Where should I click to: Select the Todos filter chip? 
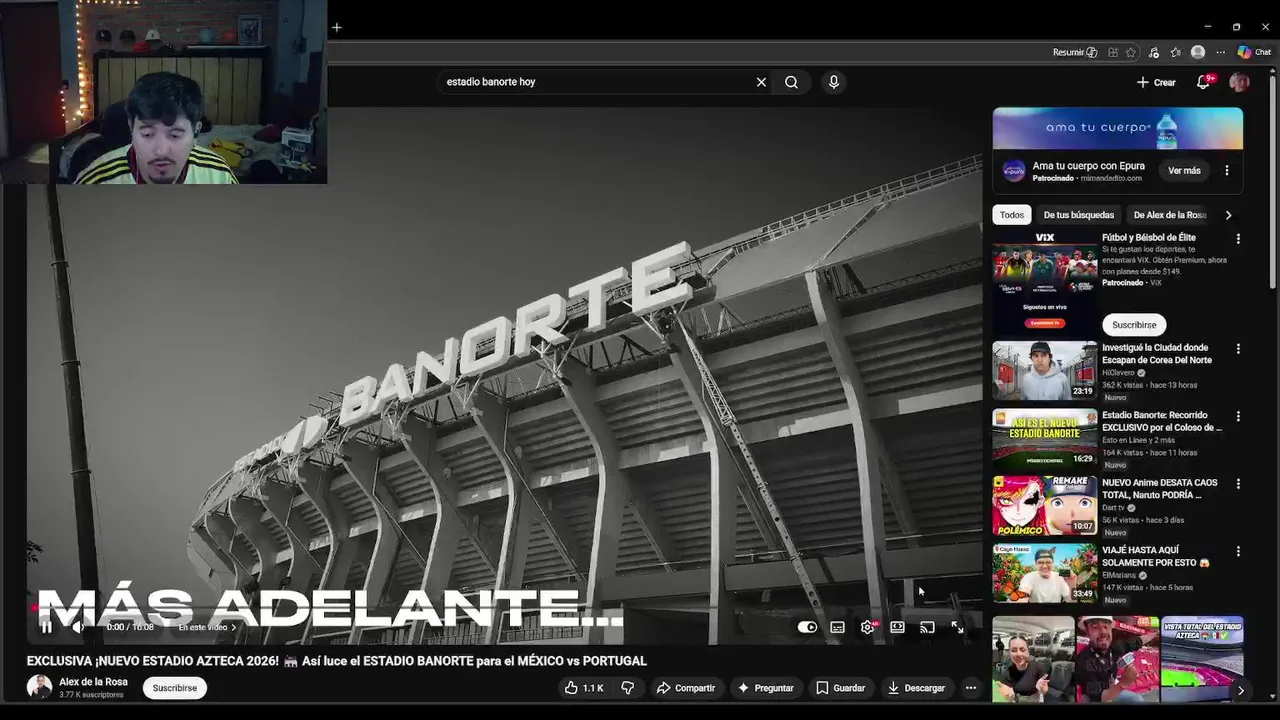click(1012, 215)
